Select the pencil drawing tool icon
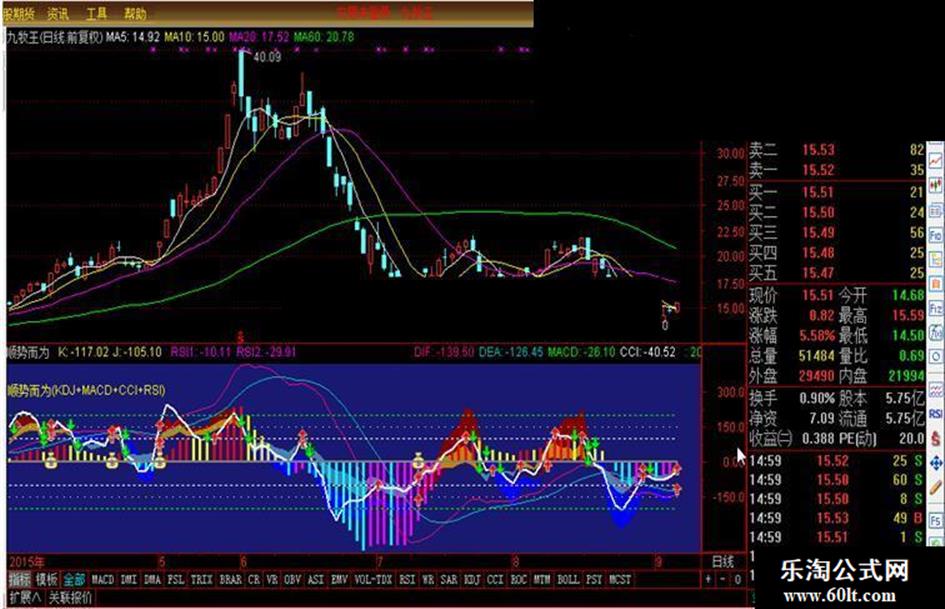The height and width of the screenshot is (609, 945). coord(935,487)
